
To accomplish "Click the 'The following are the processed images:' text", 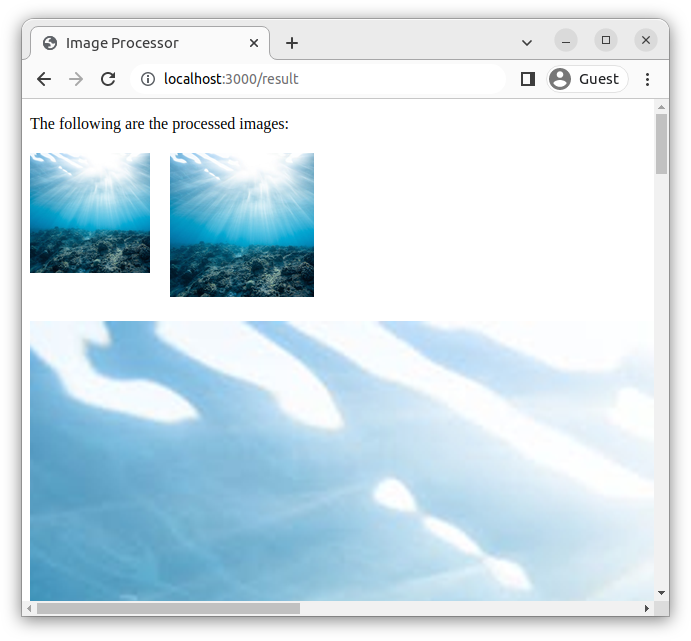I will pyautogui.click(x=159, y=124).
